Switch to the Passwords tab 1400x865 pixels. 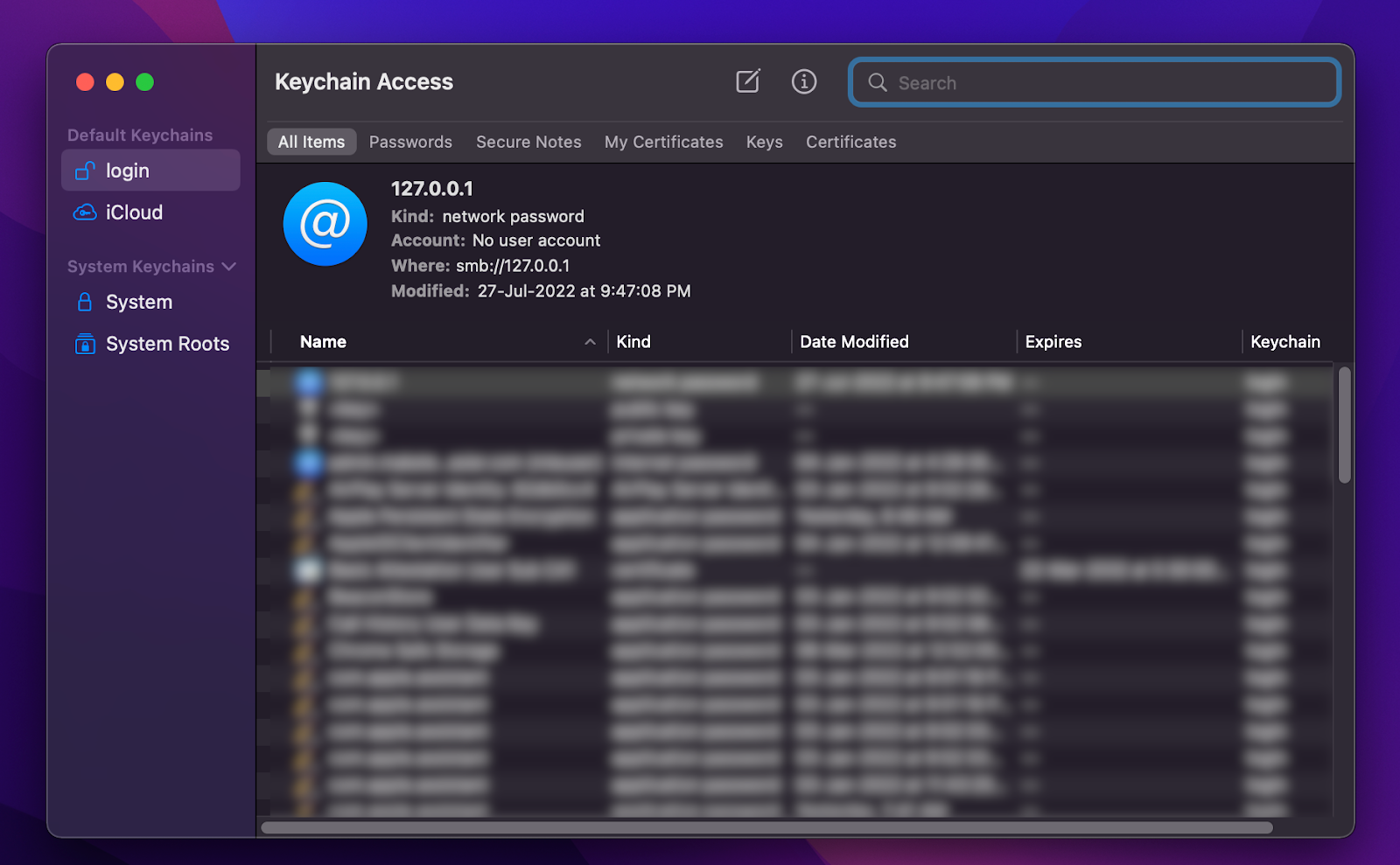tap(410, 142)
